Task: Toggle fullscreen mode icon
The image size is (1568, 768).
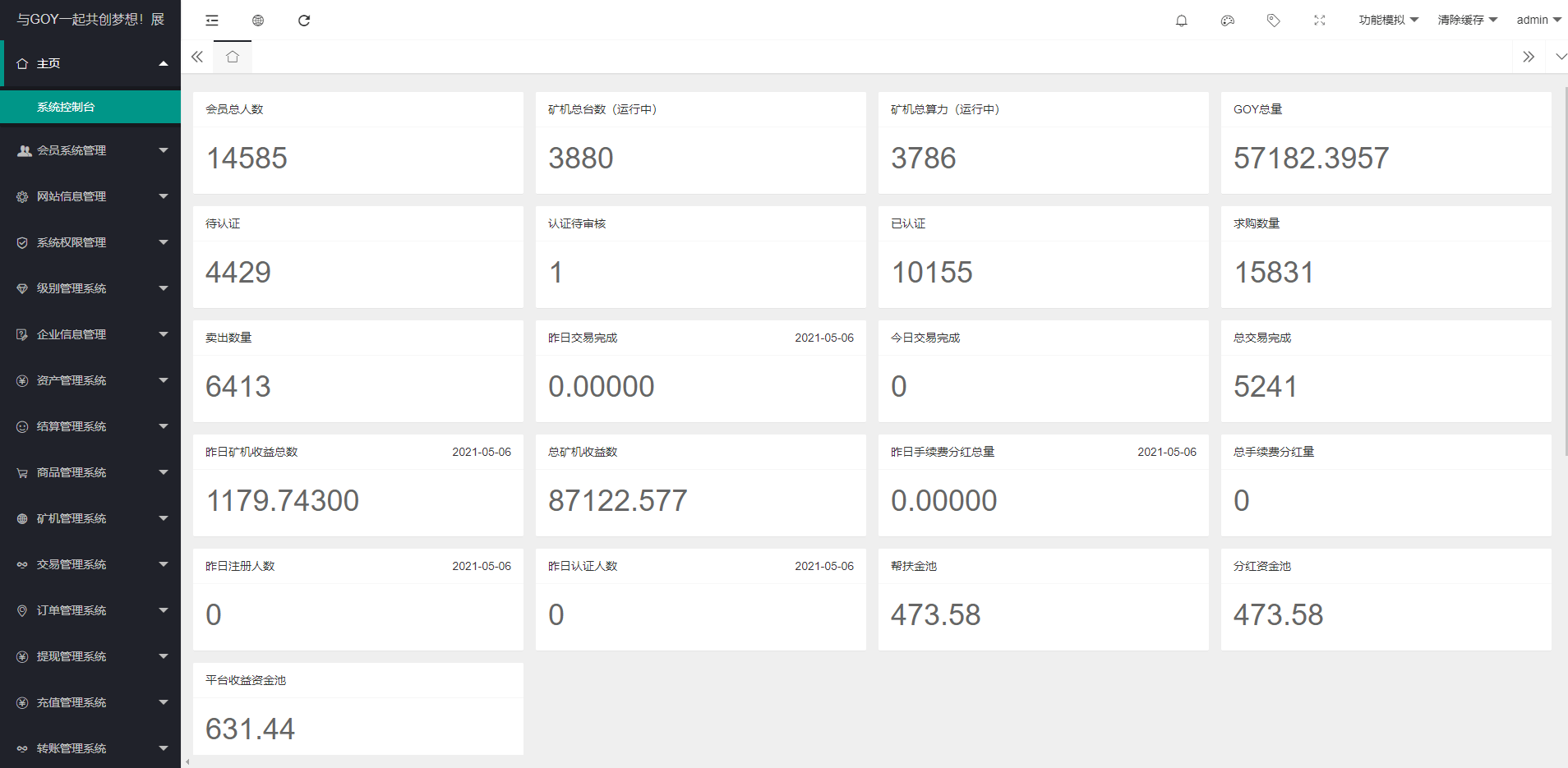Action: [x=1320, y=21]
